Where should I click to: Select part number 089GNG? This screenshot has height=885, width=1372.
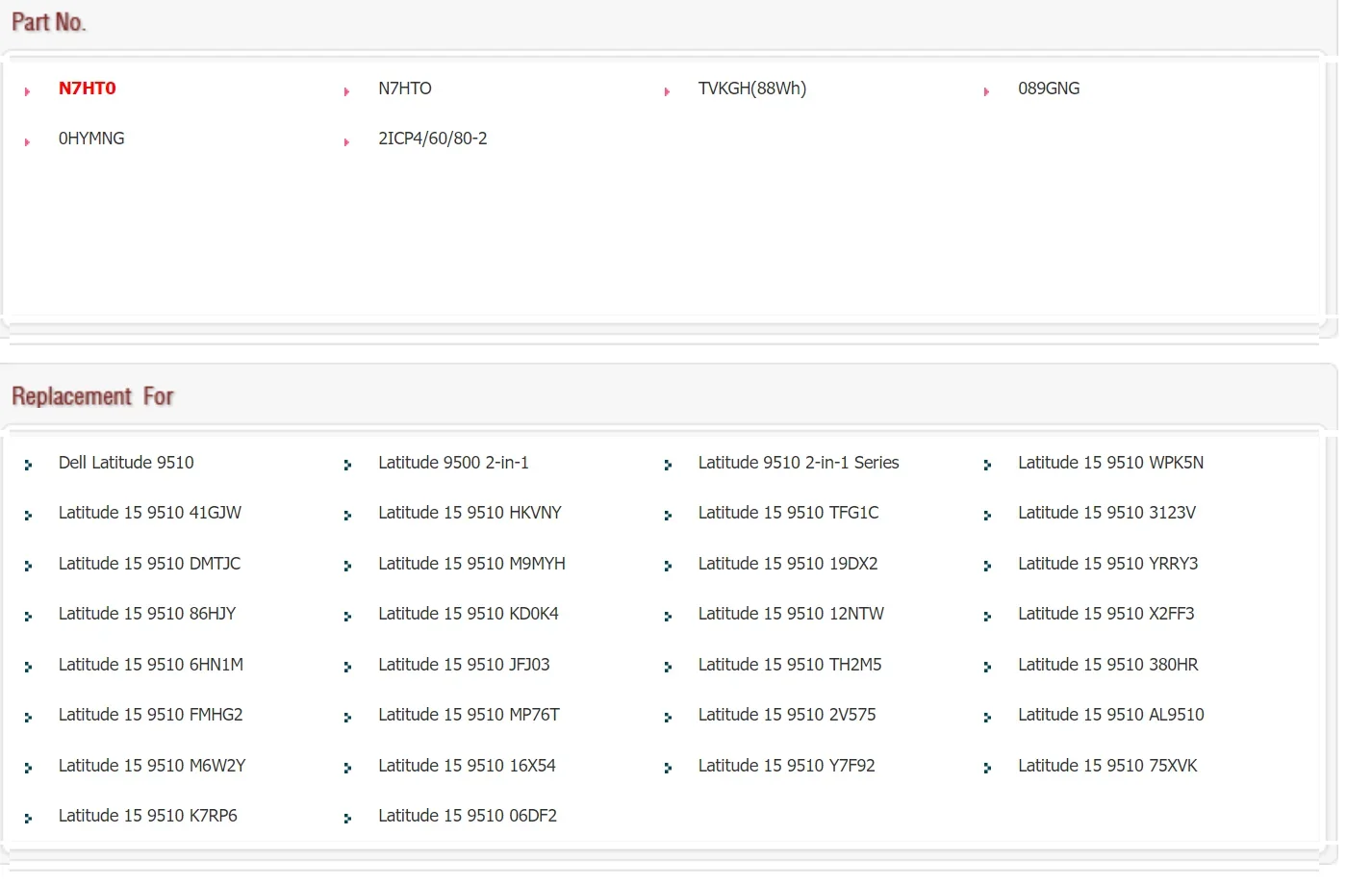1049,88
